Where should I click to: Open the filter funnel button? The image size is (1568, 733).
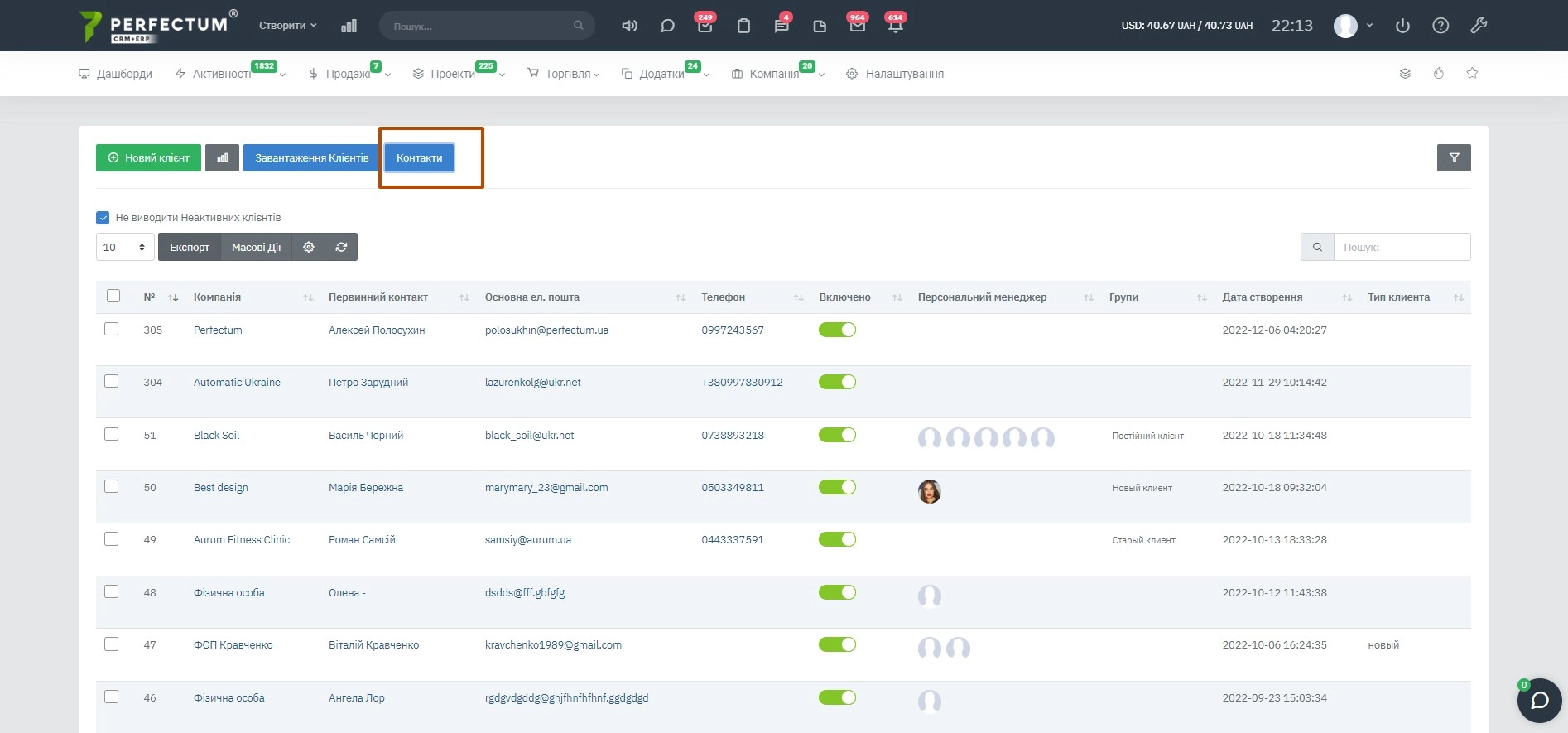(1454, 157)
